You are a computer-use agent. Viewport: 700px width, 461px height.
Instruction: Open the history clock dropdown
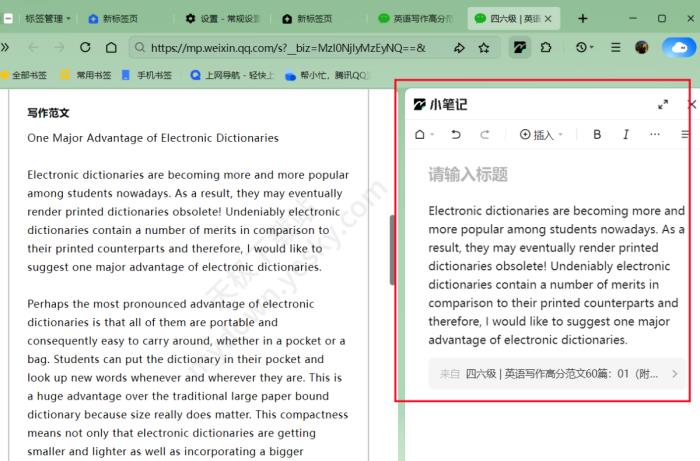point(585,47)
